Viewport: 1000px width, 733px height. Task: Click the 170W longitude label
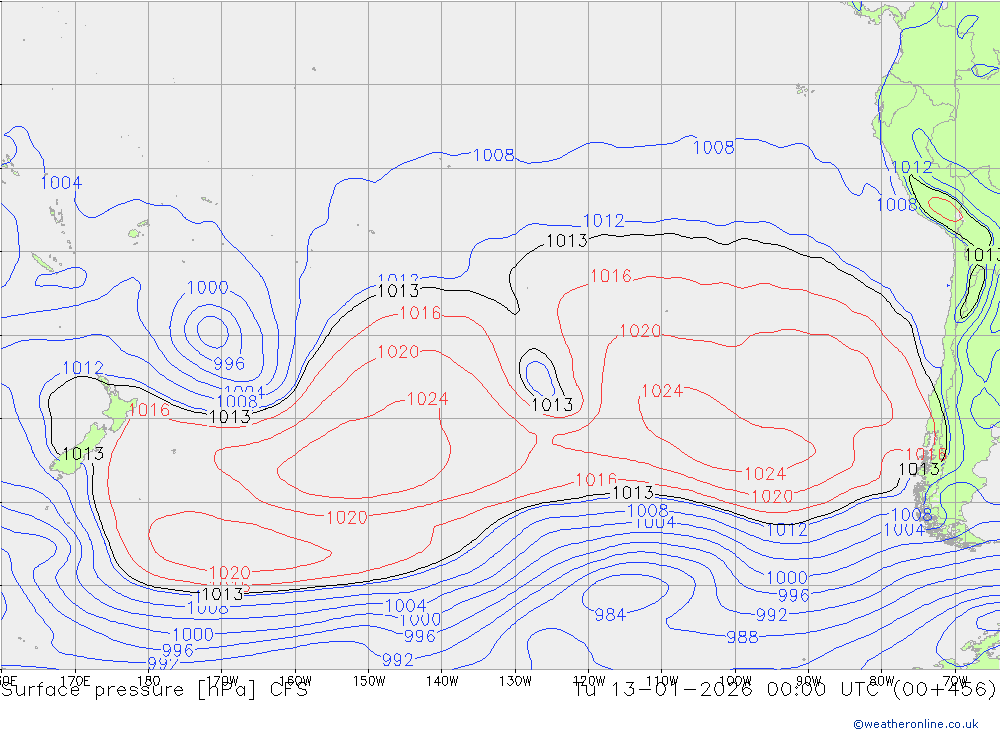coord(221,680)
